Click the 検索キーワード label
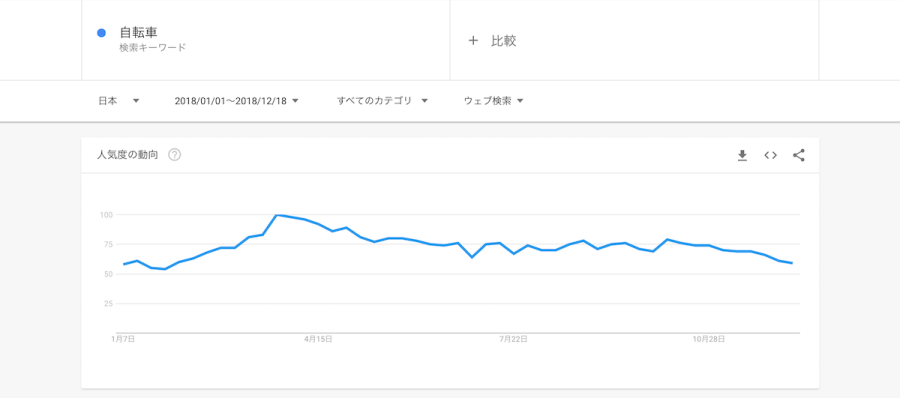 tap(153, 48)
